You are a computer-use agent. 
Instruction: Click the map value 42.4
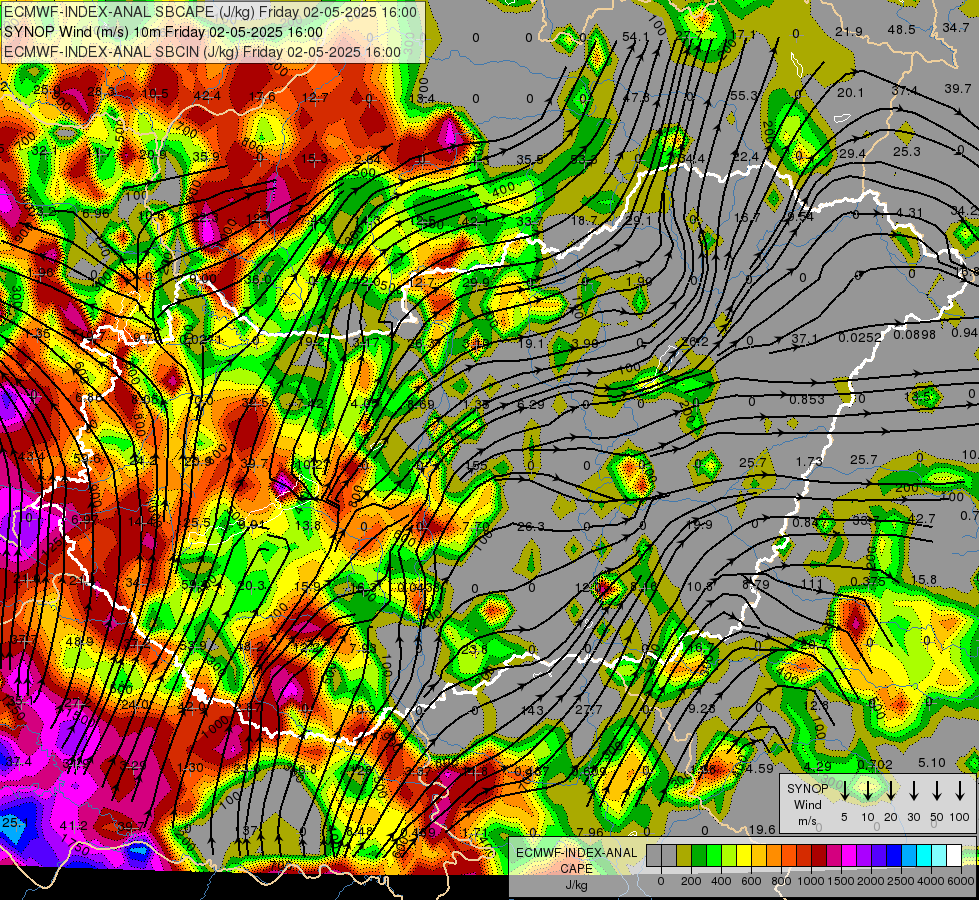[x=207, y=96]
